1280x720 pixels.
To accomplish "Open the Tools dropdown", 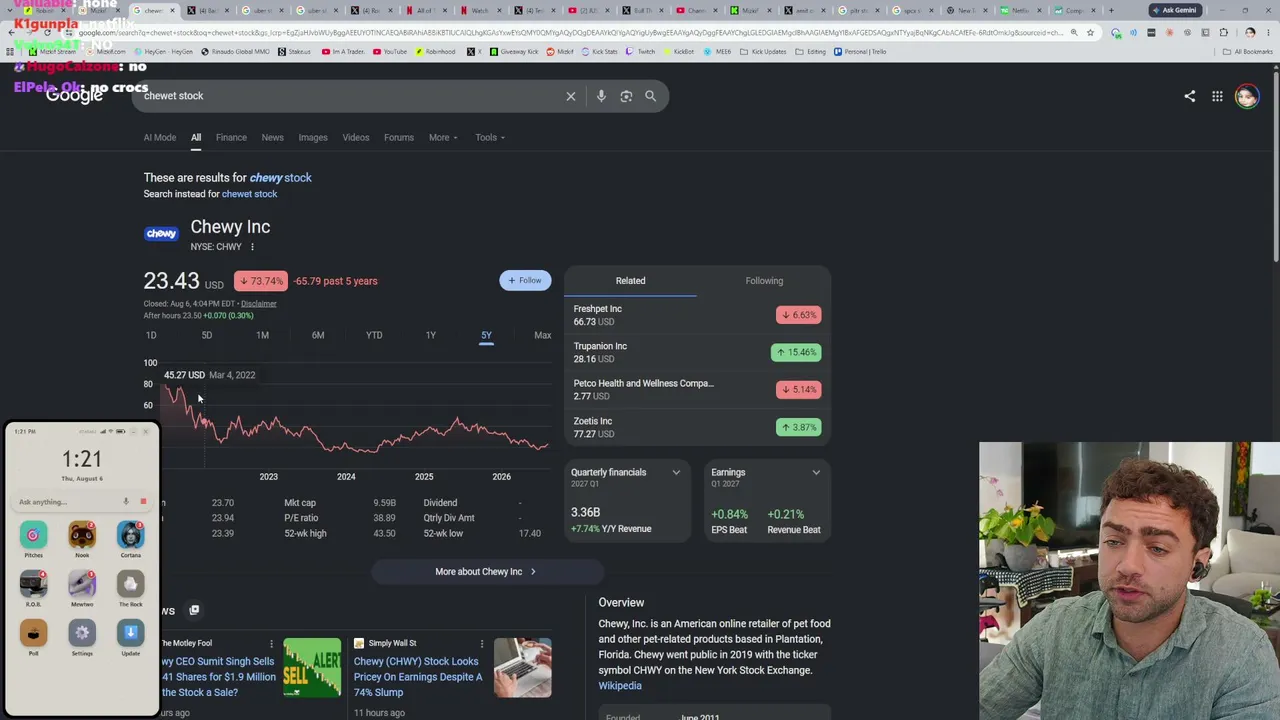I will tap(490, 138).
